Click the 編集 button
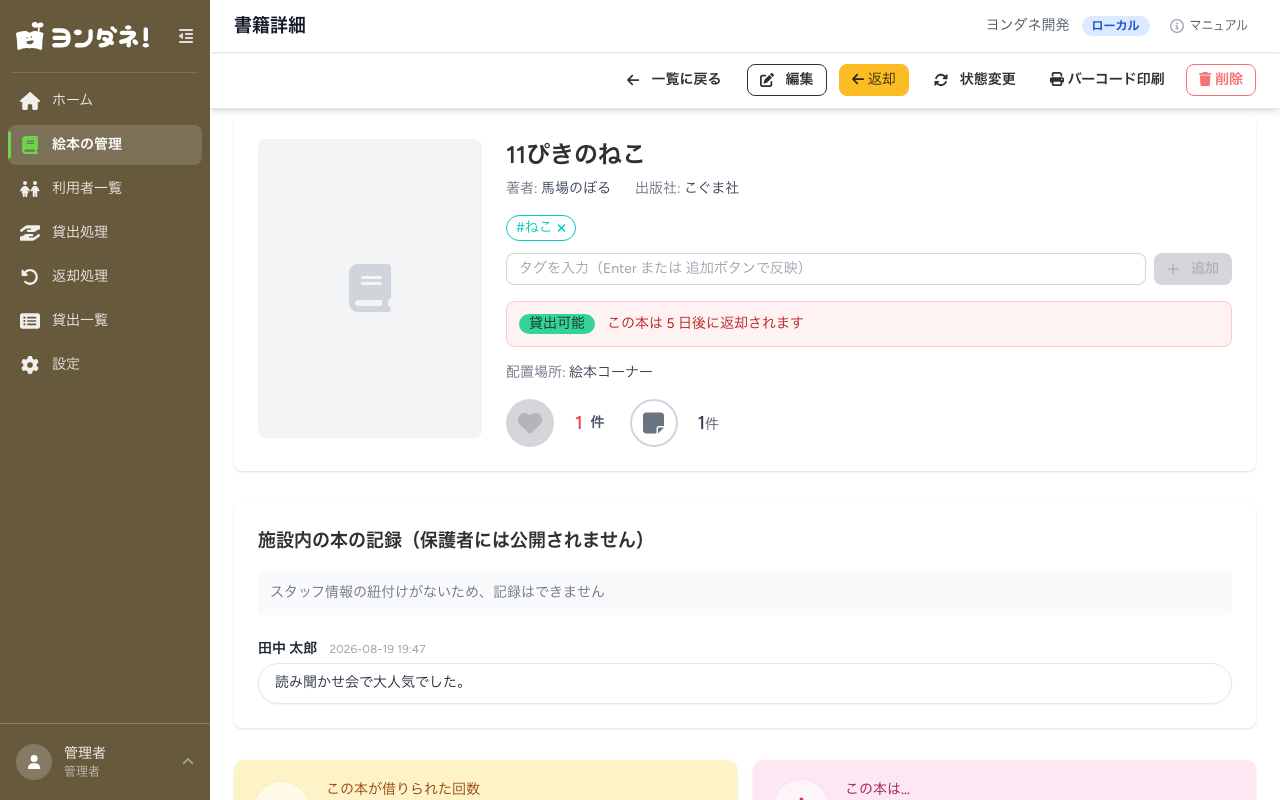This screenshot has width=1280, height=800. (787, 80)
